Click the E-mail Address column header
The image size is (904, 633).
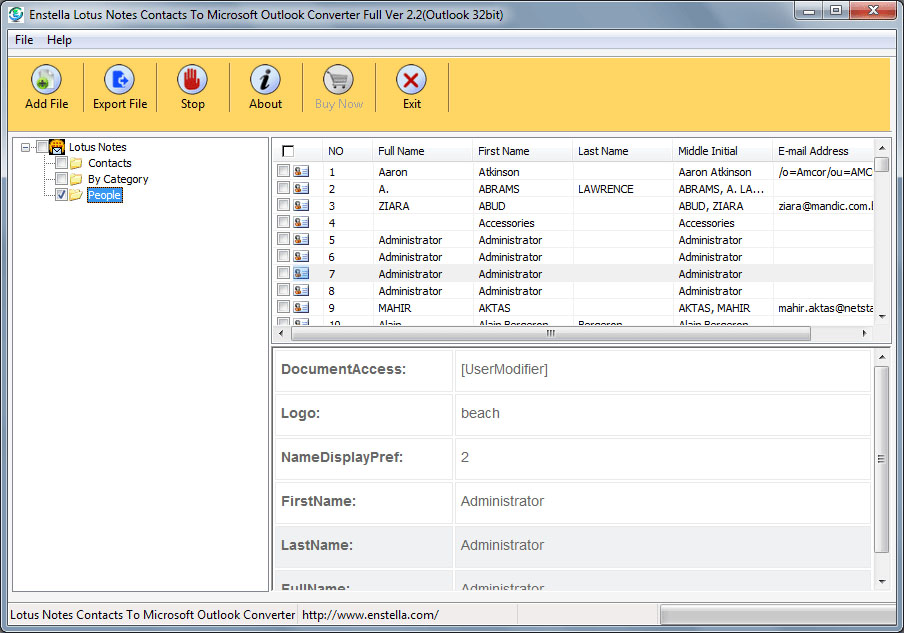[823, 151]
